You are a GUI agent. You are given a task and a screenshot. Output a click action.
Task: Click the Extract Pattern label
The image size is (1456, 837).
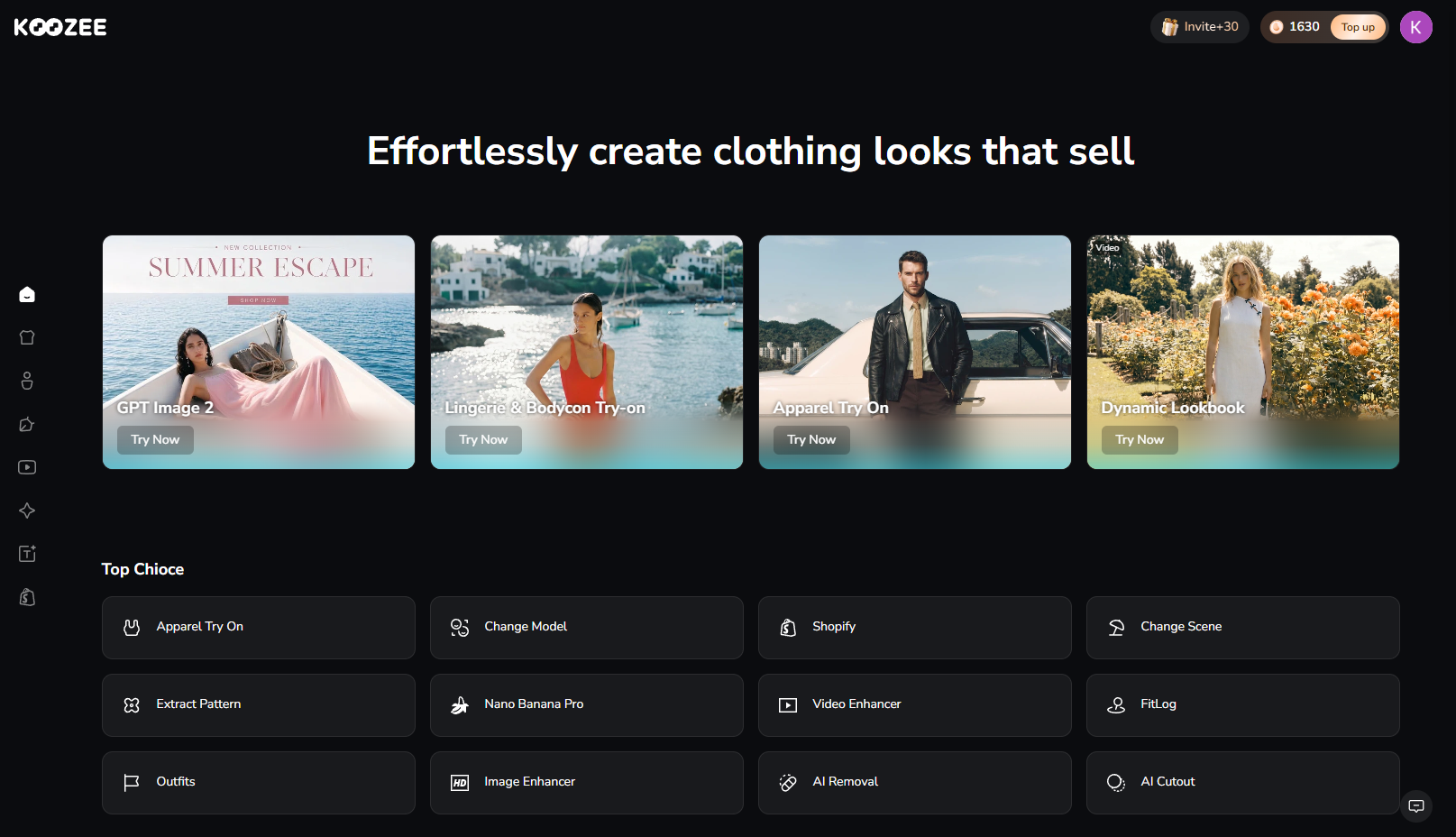(x=198, y=704)
